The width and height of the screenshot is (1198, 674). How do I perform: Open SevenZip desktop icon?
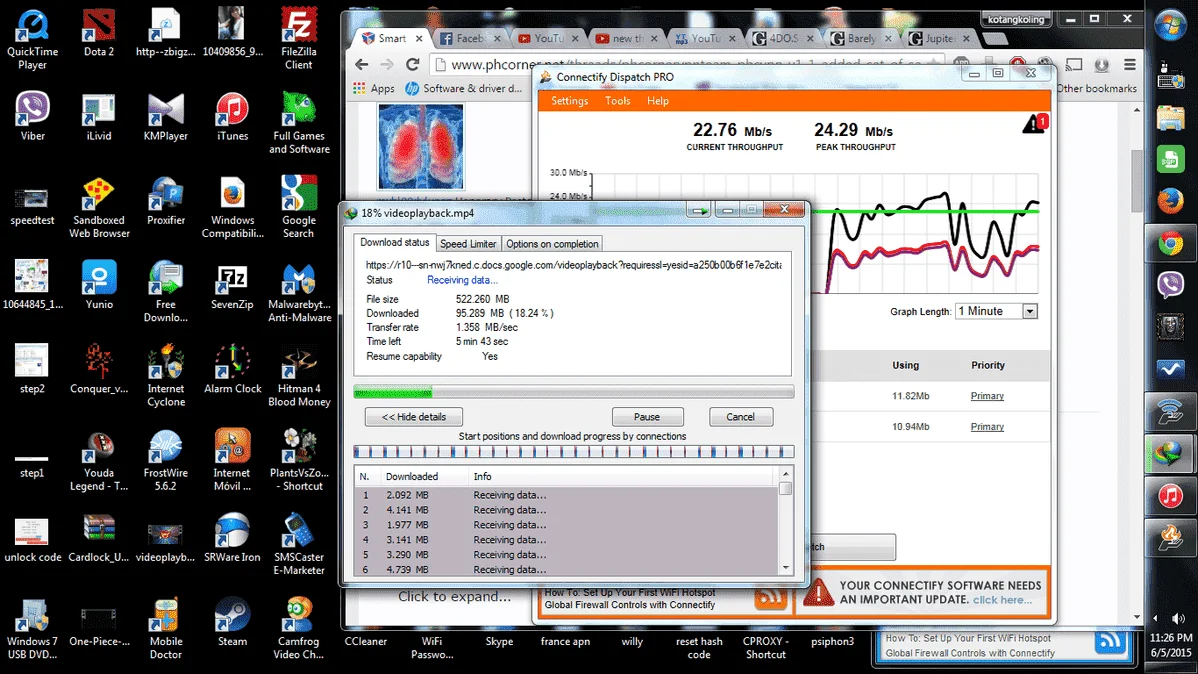click(x=232, y=286)
